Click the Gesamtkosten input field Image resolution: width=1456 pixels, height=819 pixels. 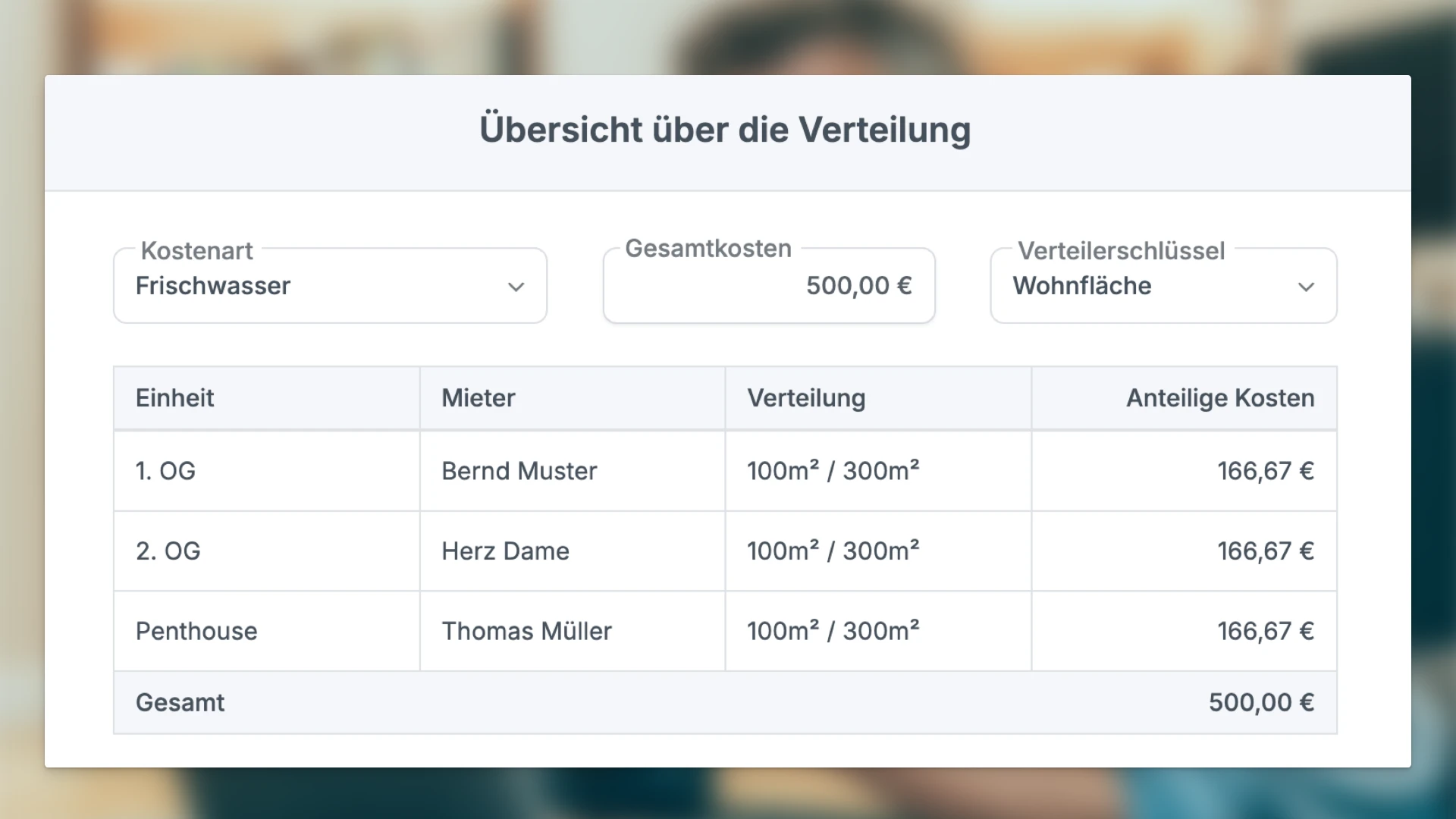pos(769,286)
